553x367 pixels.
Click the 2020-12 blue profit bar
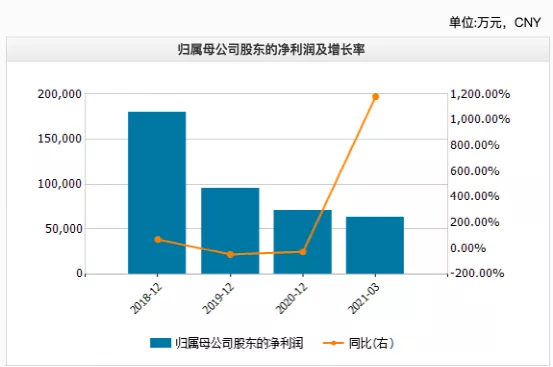[303, 242]
